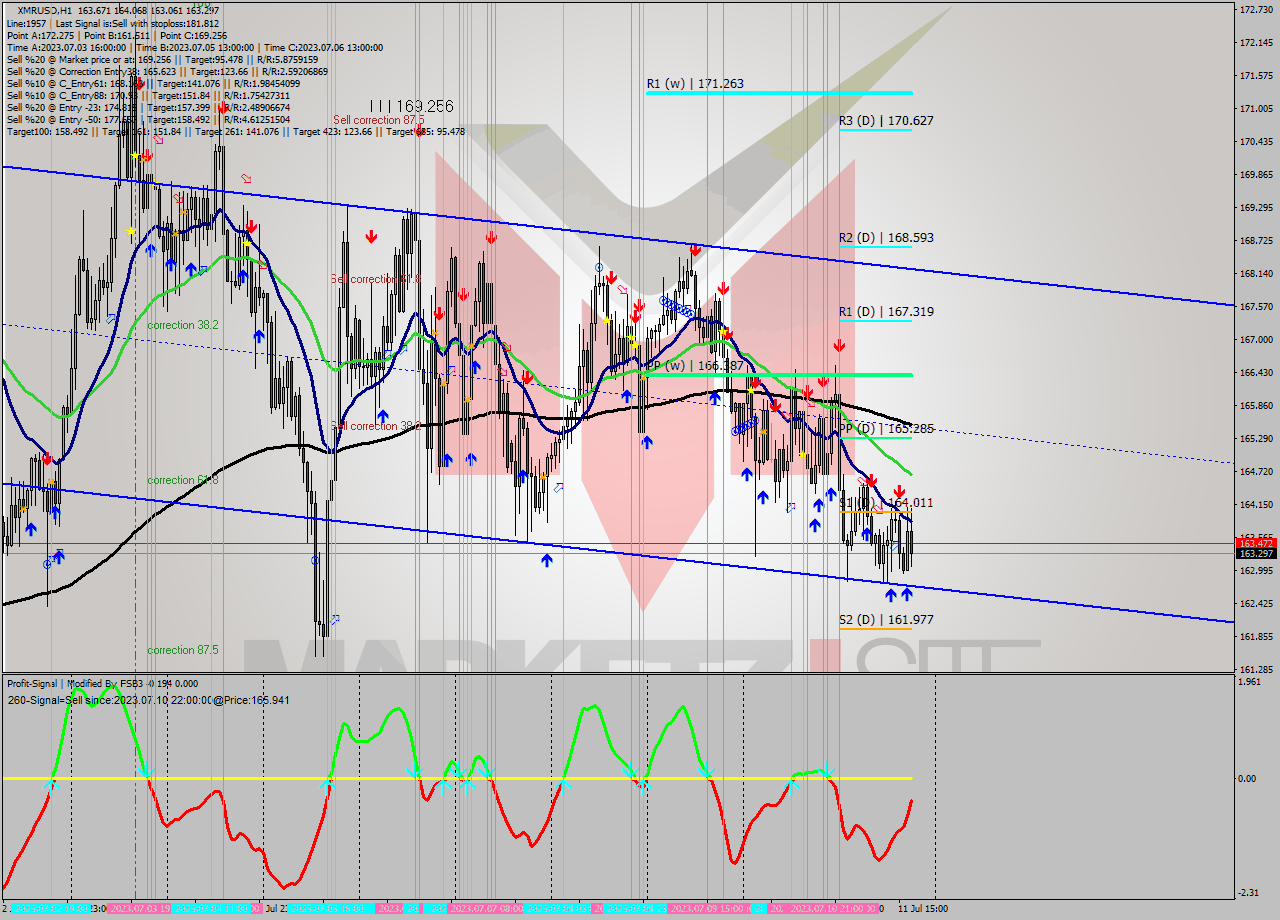Click the red sell arrow beside "Sell correction 87.5" text
1280x920 pixels.
(x=419, y=132)
